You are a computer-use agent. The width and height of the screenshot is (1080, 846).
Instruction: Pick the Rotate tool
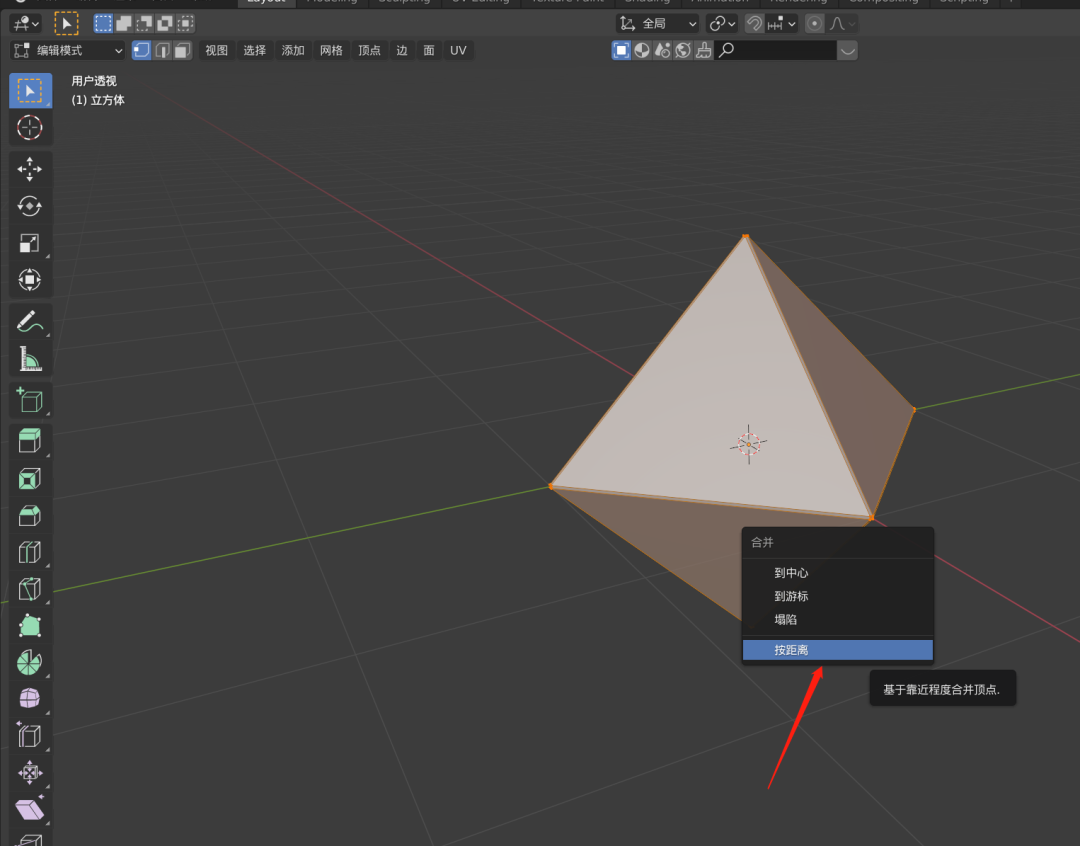30,206
